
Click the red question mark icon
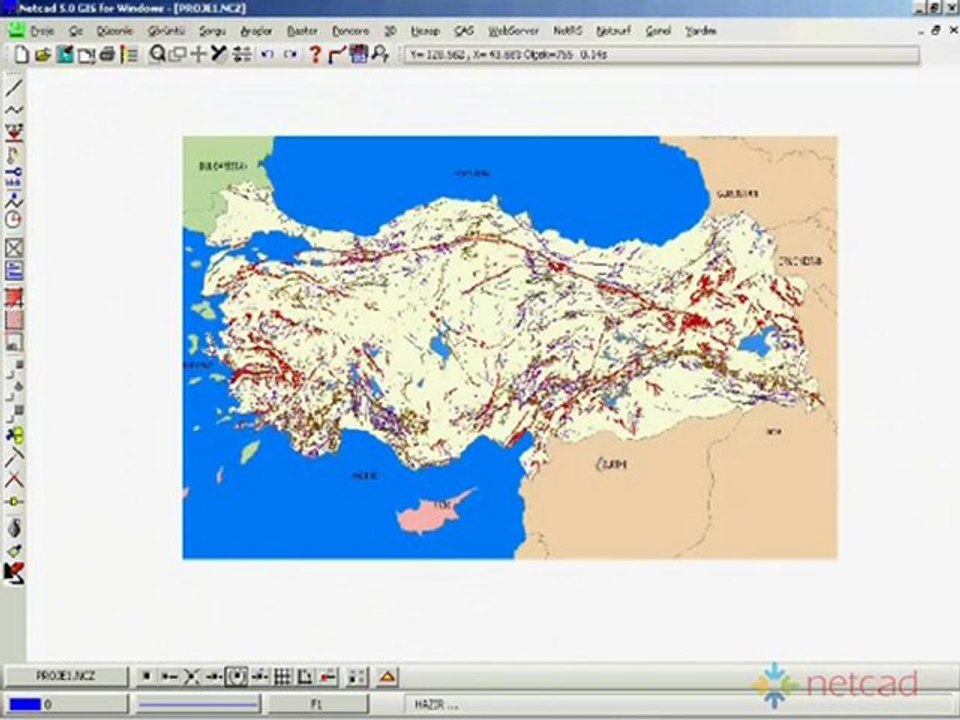pyautogui.click(x=315, y=54)
